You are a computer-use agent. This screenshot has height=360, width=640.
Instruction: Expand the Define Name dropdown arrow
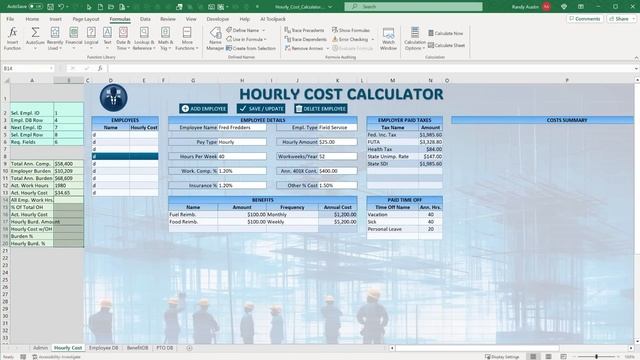click(263, 30)
